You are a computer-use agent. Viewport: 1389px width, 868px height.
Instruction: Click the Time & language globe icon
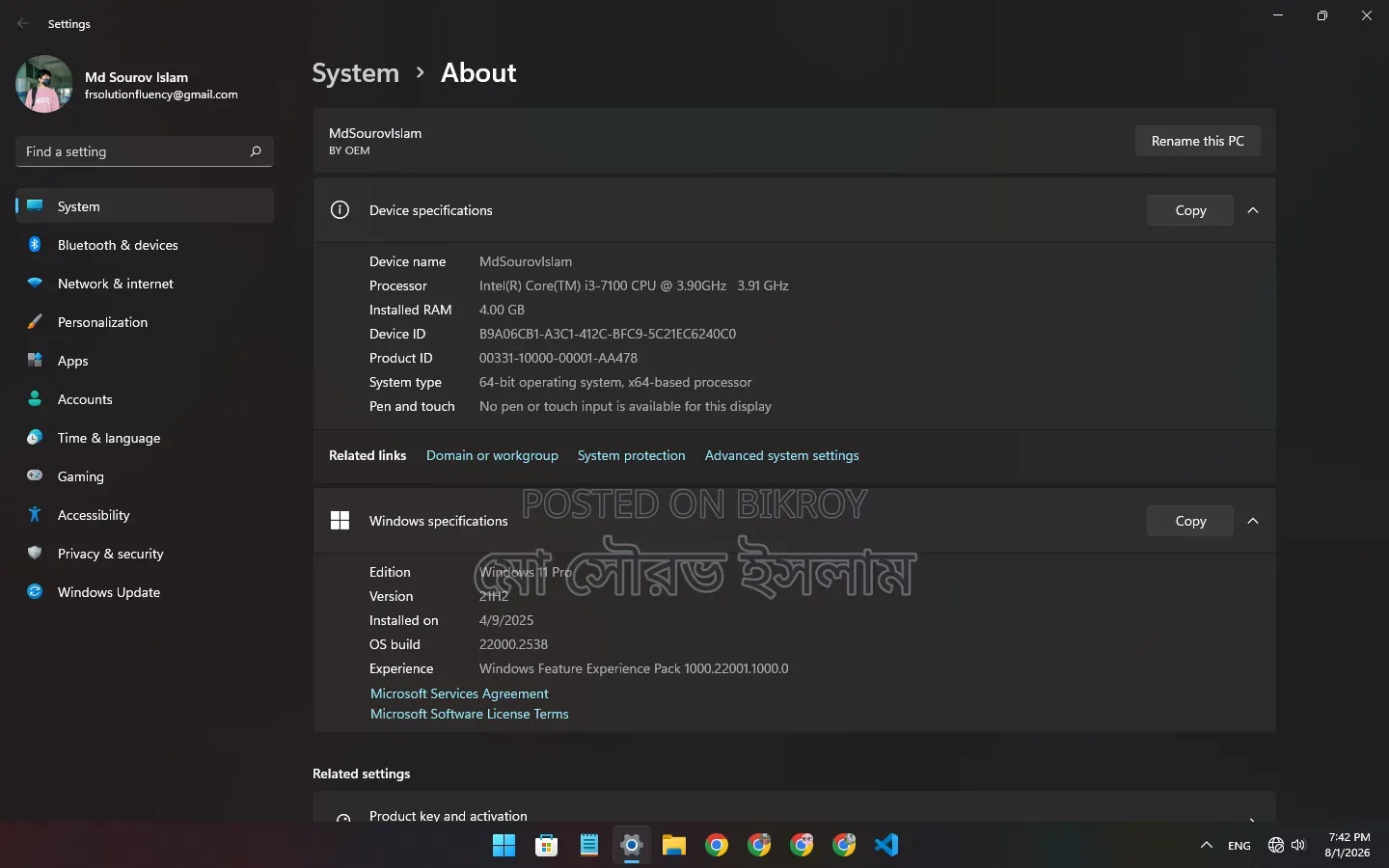pyautogui.click(x=35, y=438)
